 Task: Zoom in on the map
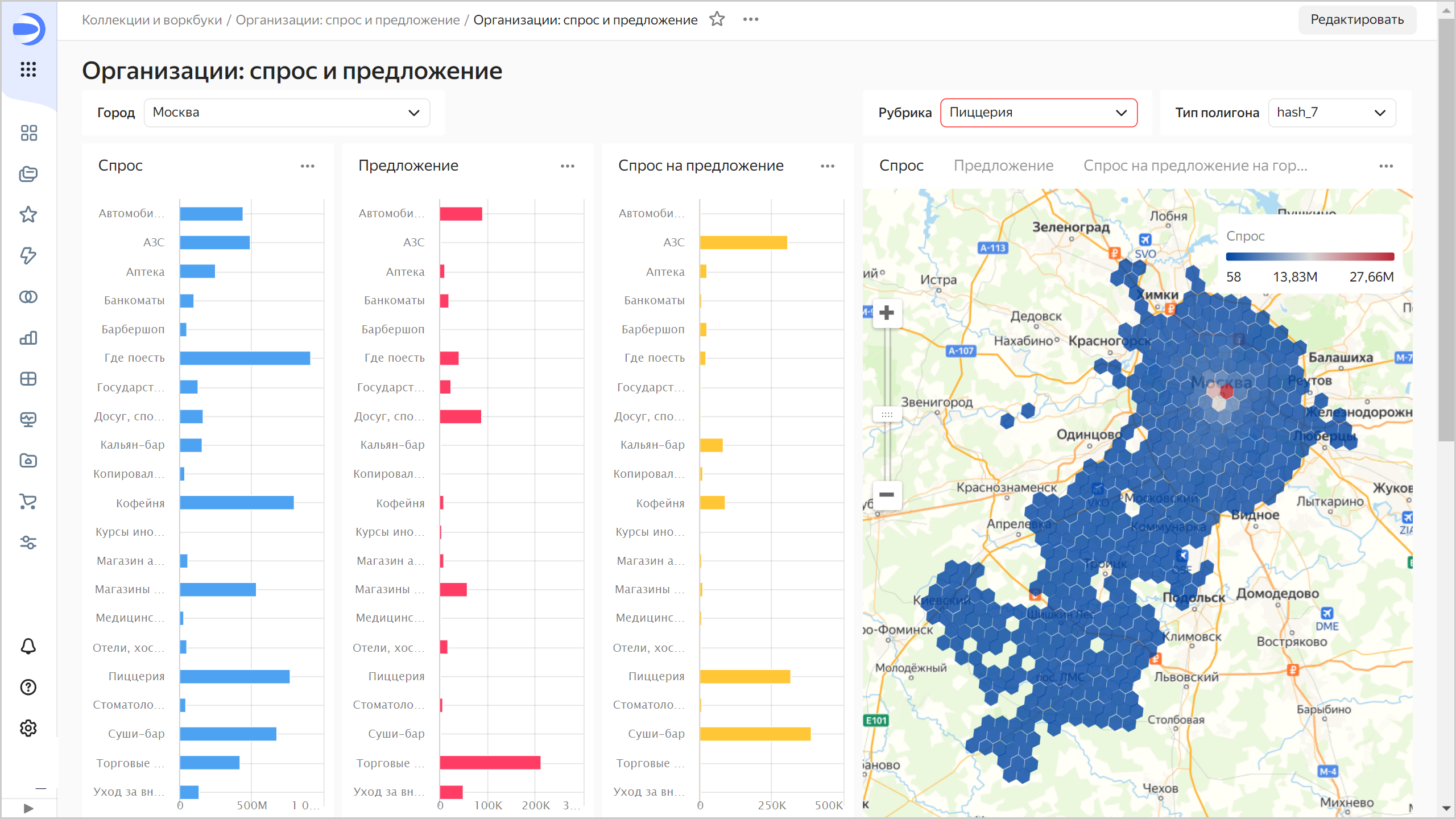click(x=887, y=313)
